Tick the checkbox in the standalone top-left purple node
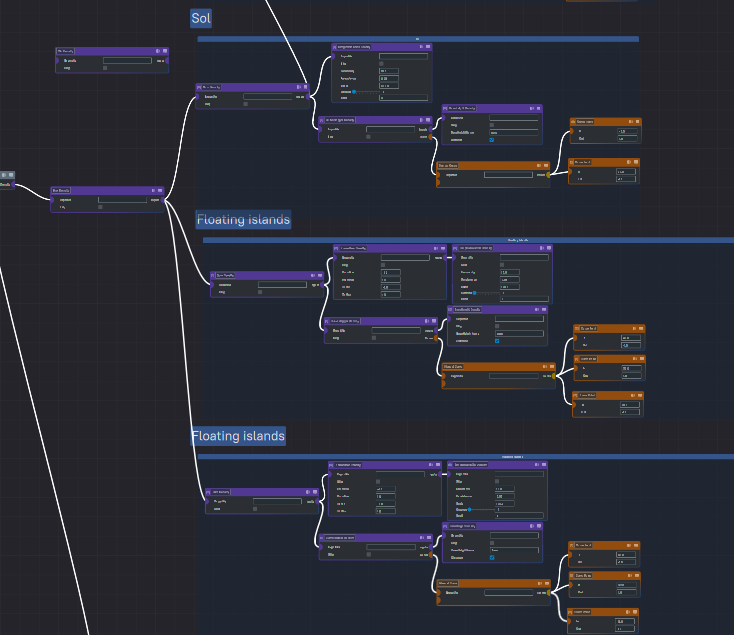This screenshot has height=635, width=734. 105,68
